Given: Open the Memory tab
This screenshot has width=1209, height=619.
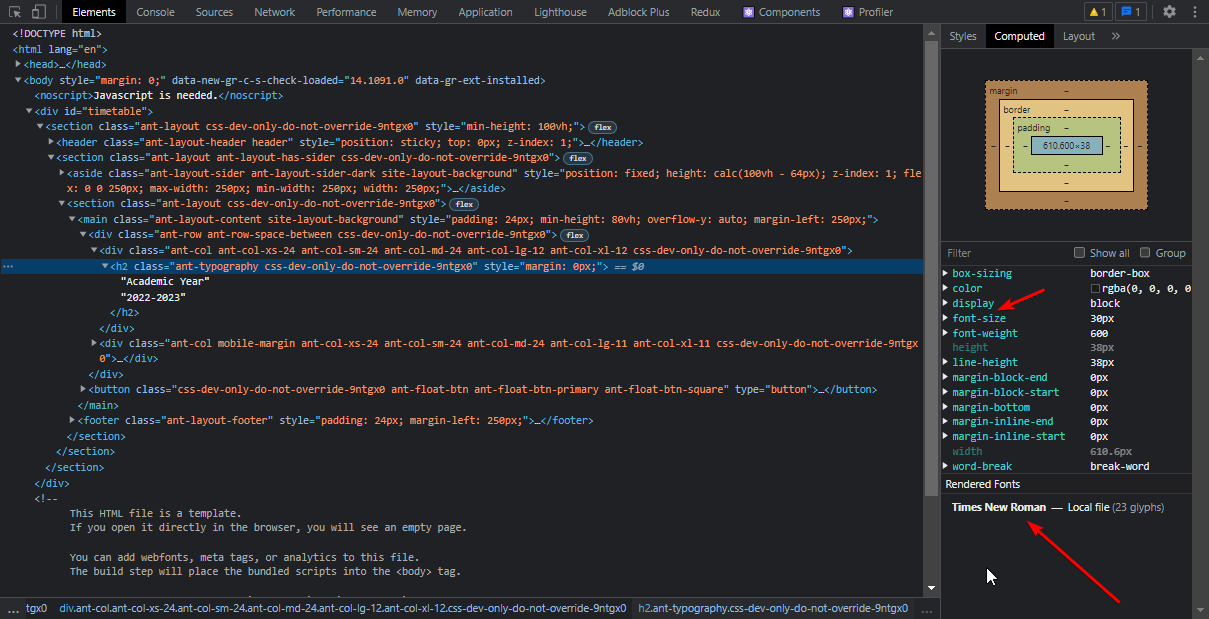Looking at the screenshot, I should tap(417, 12).
